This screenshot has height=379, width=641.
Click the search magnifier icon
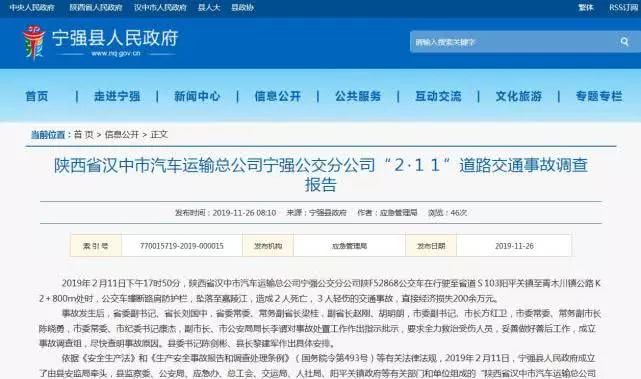pyautogui.click(x=624, y=42)
